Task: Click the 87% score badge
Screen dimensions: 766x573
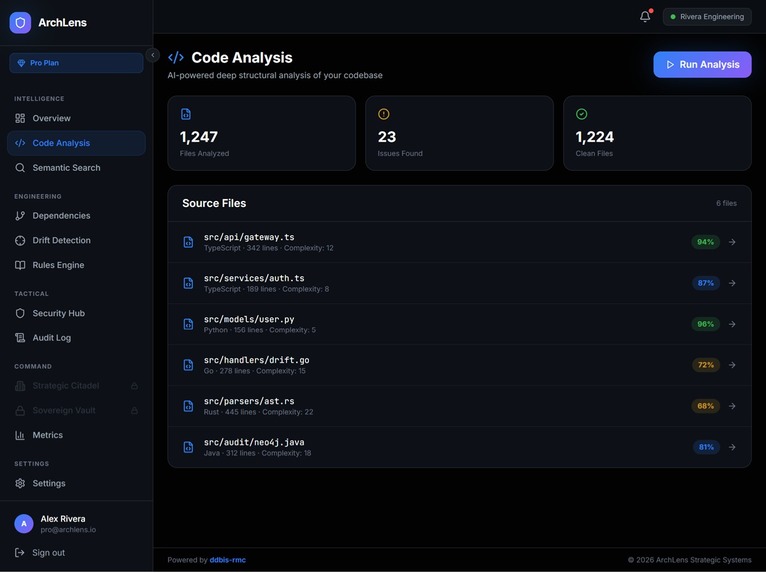Action: point(705,283)
